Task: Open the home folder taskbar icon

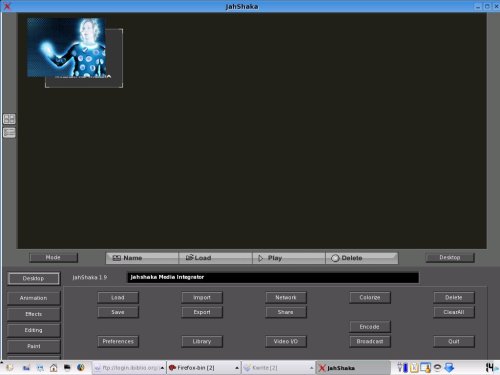Action: [53, 368]
